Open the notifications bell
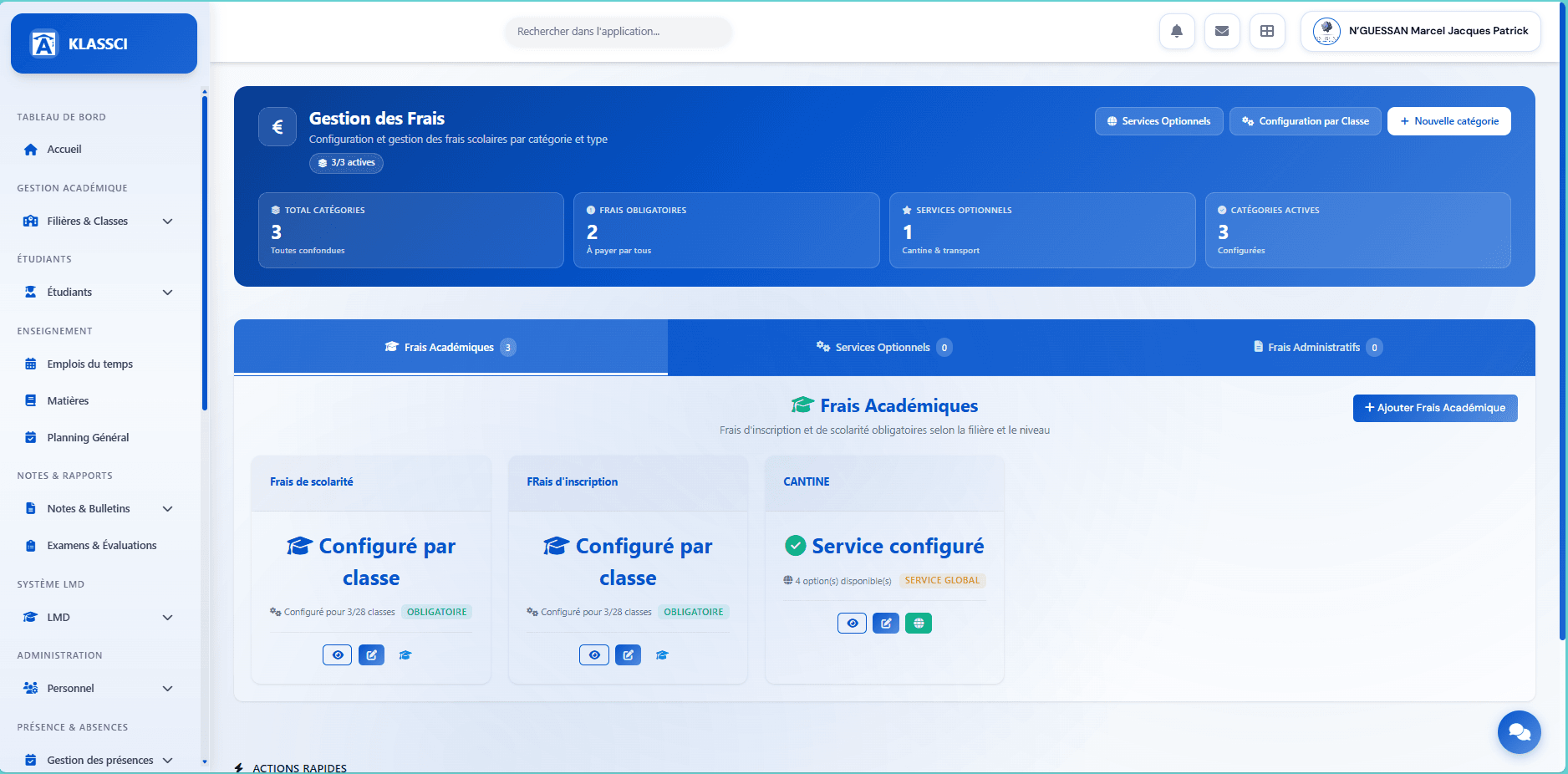Screen dimensions: 1568x774 point(1177,31)
